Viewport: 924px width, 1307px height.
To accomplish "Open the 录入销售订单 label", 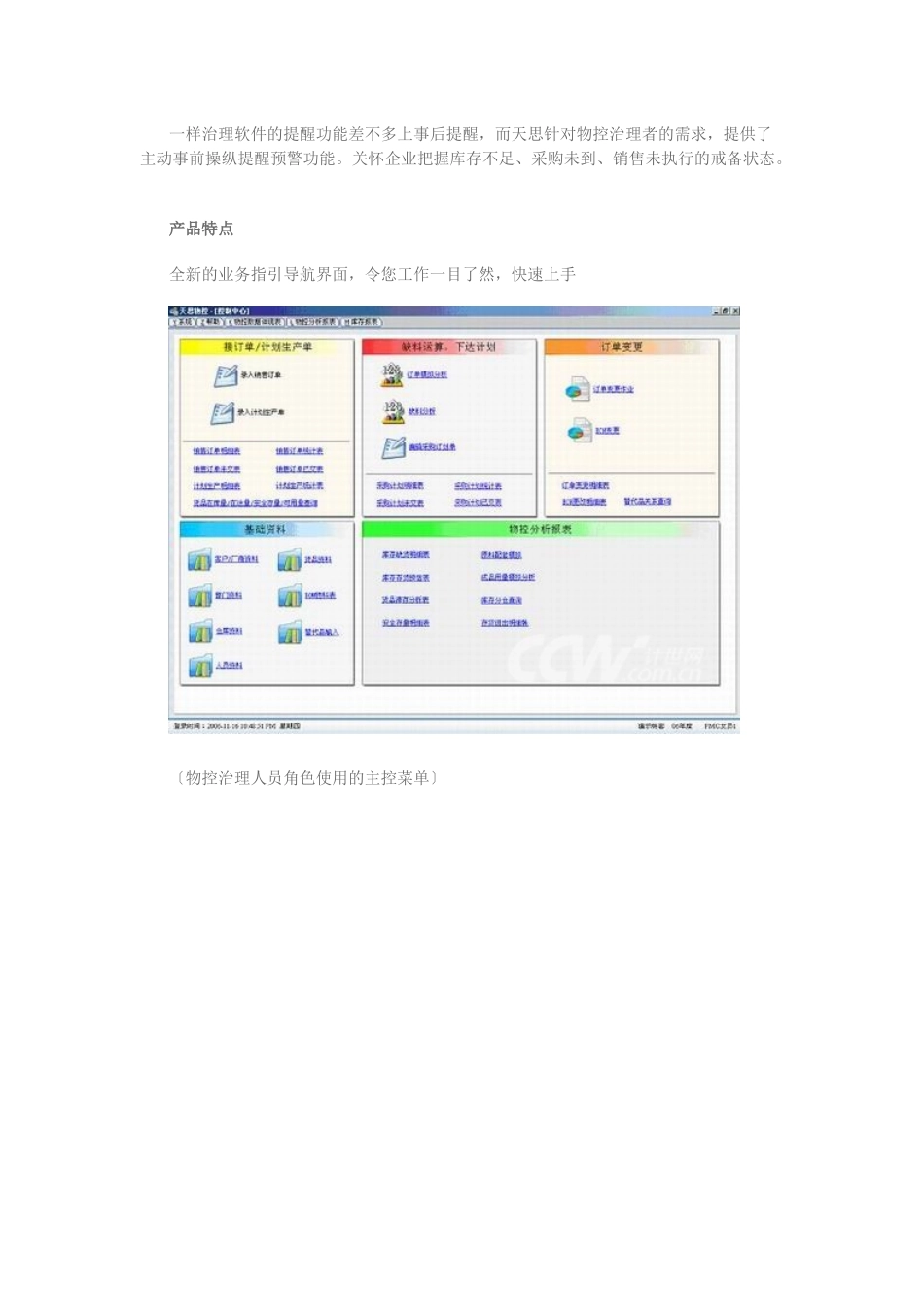I will (262, 375).
